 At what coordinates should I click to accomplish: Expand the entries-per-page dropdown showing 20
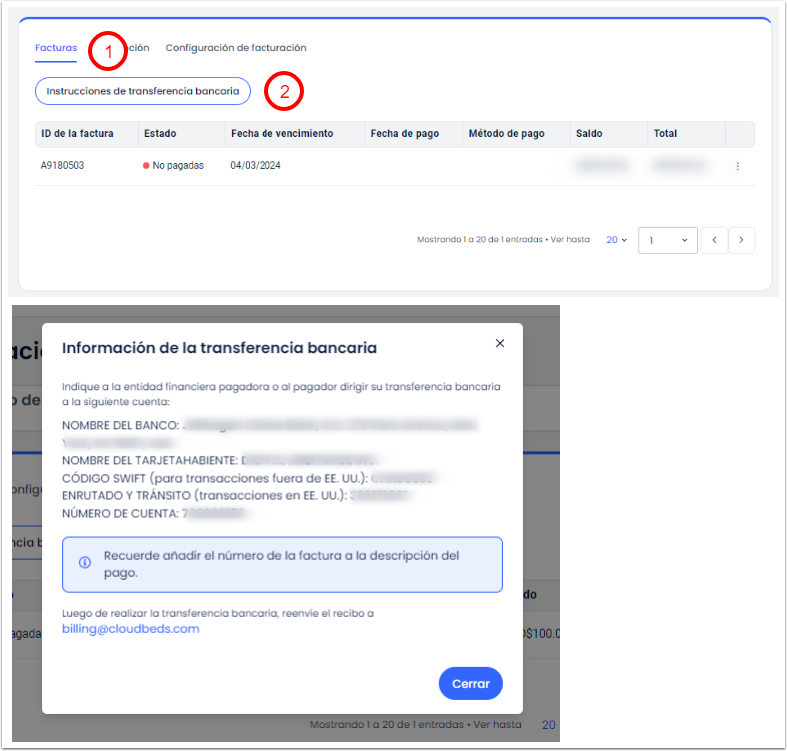click(x=616, y=240)
